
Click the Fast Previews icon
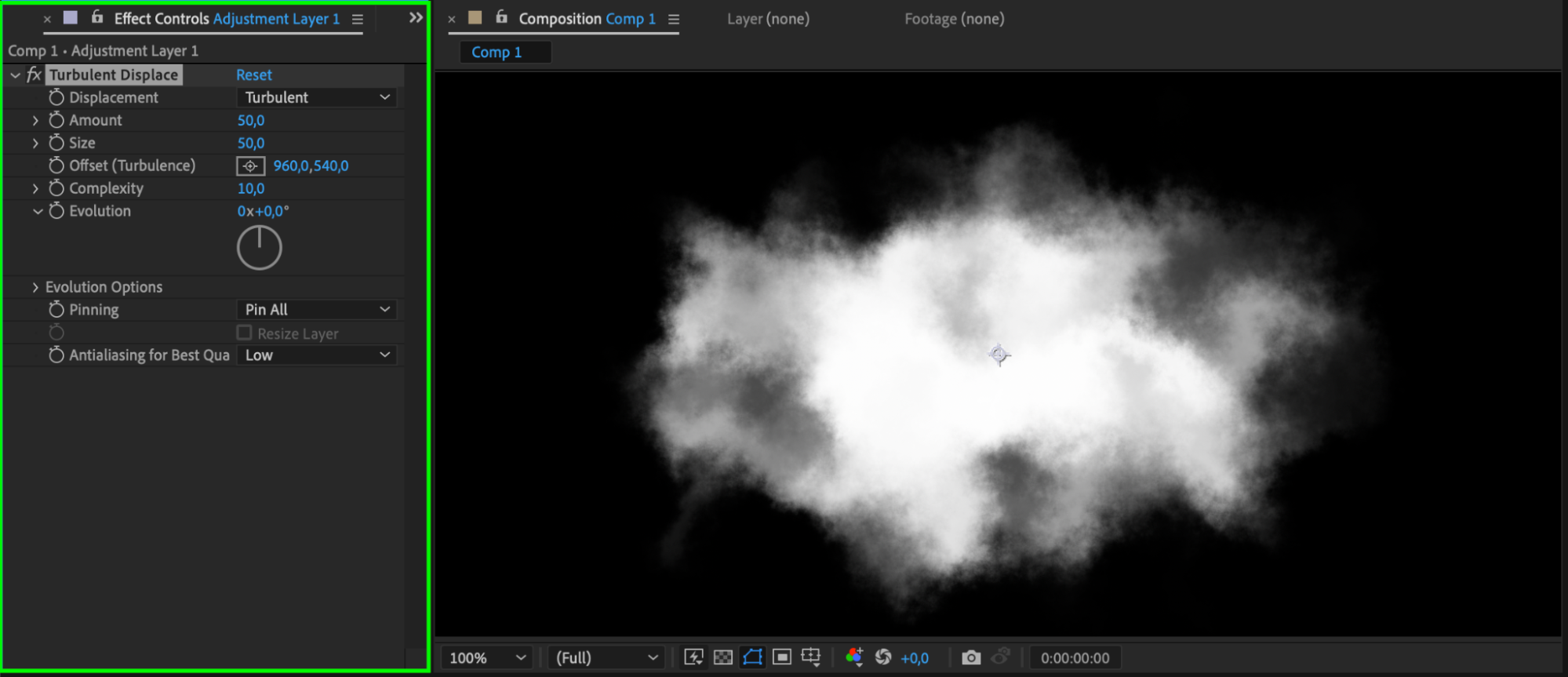[693, 657]
